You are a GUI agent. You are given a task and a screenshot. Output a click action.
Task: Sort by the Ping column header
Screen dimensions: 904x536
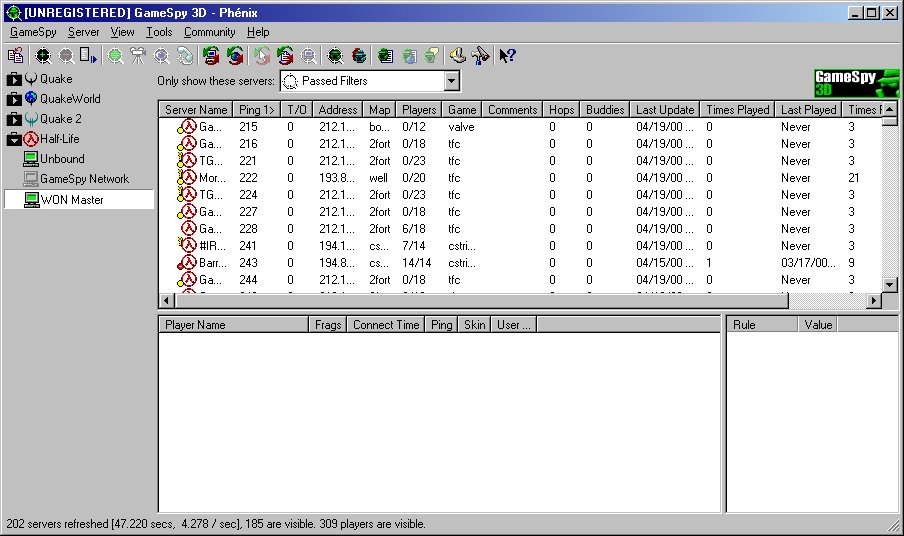pyautogui.click(x=257, y=110)
